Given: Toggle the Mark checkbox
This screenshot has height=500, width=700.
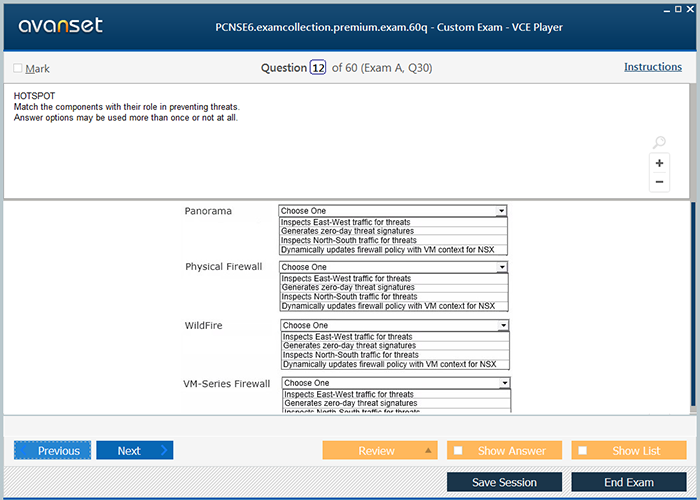Looking at the screenshot, I should pos(18,69).
